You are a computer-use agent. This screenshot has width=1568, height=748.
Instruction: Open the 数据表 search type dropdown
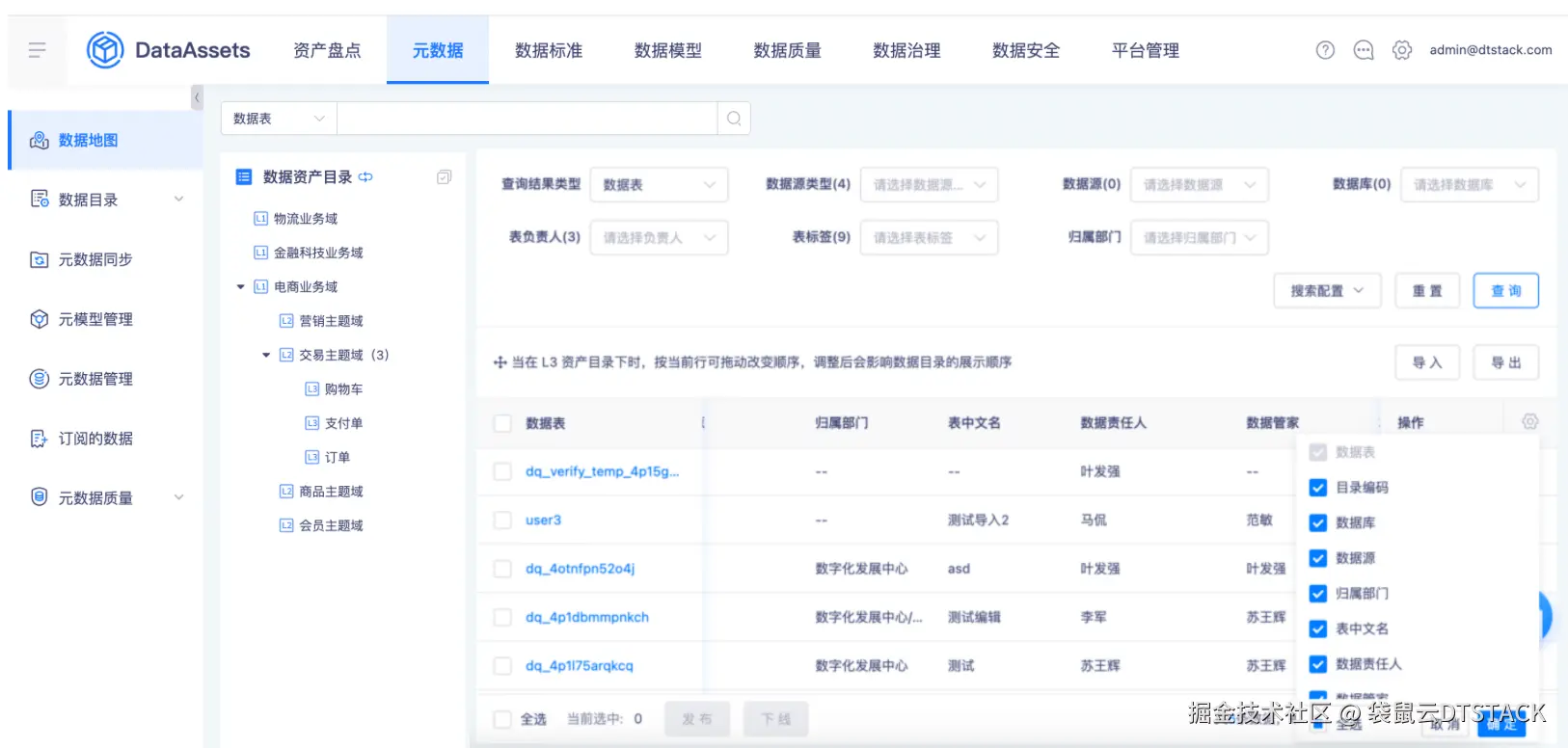(x=279, y=119)
